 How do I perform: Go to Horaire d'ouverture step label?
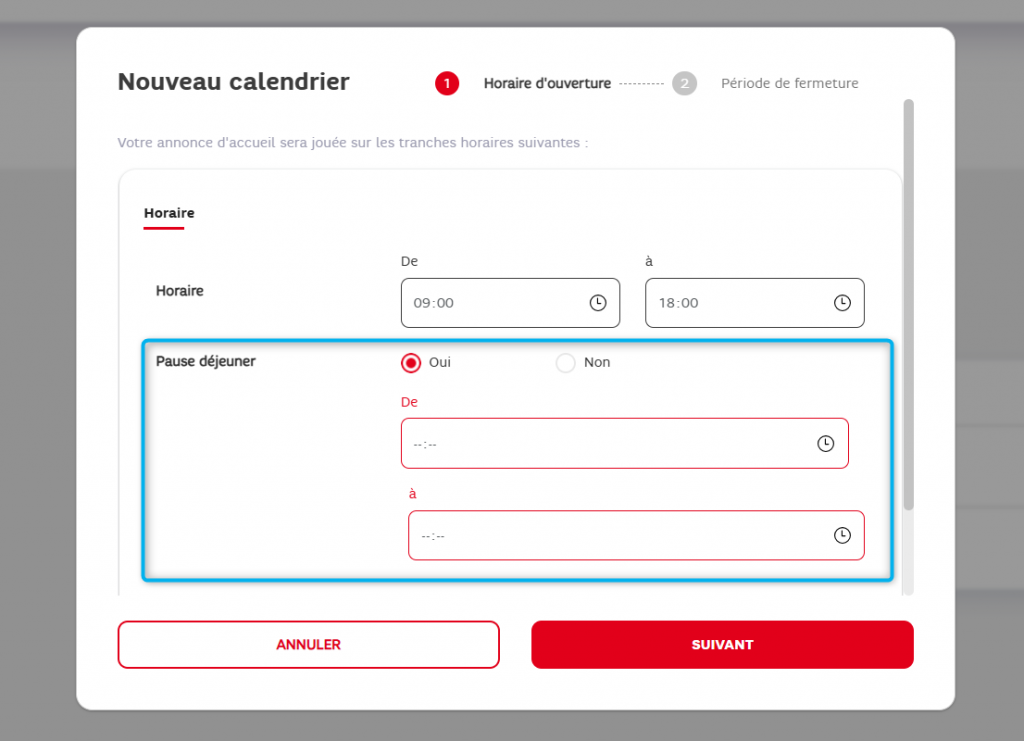point(547,84)
